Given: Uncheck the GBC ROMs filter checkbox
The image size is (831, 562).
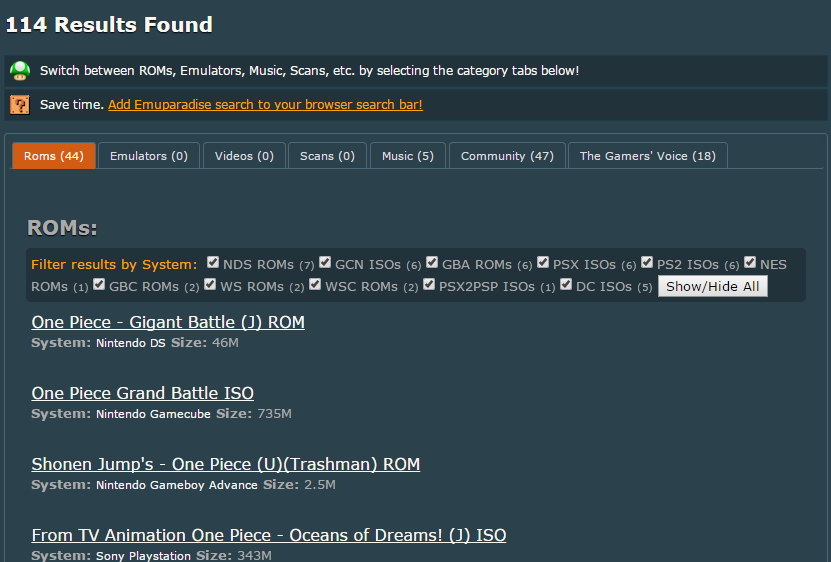Looking at the screenshot, I should coord(99,284).
